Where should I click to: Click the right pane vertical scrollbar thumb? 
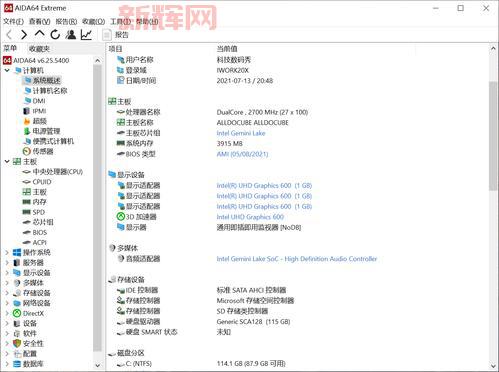(x=493, y=136)
